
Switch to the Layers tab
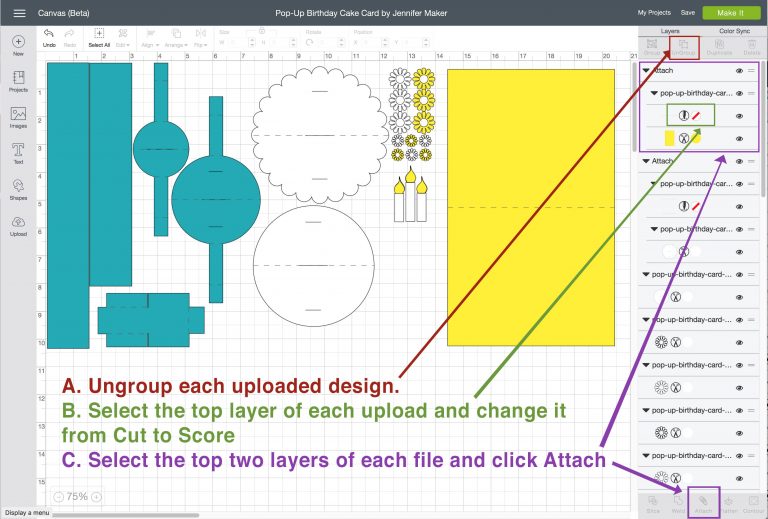[x=670, y=31]
